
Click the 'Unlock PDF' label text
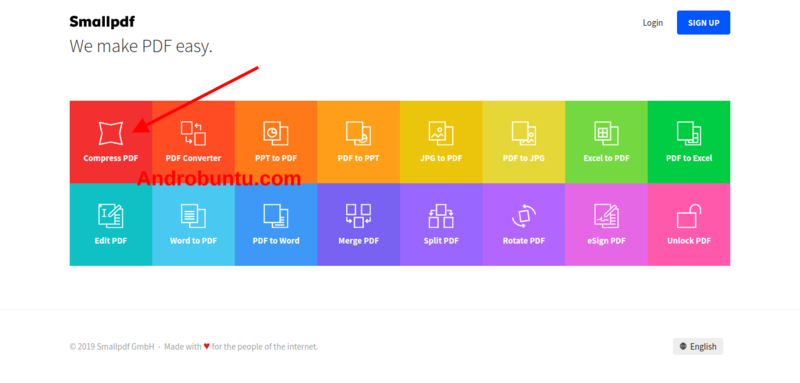[x=689, y=241]
